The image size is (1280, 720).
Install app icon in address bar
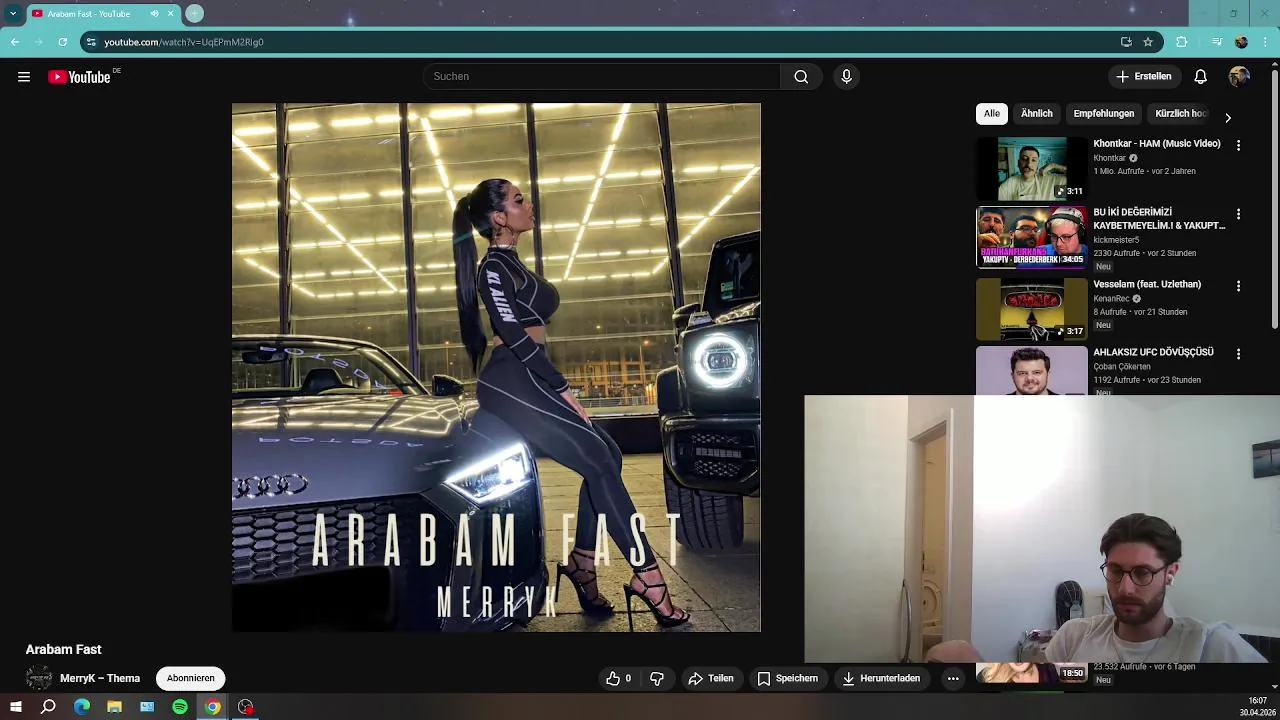[x=1126, y=42]
